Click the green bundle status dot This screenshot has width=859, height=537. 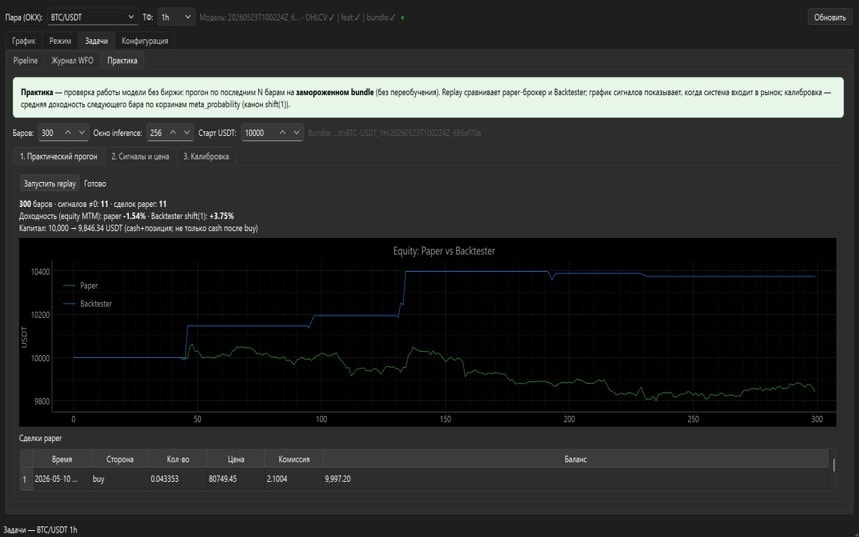[403, 18]
